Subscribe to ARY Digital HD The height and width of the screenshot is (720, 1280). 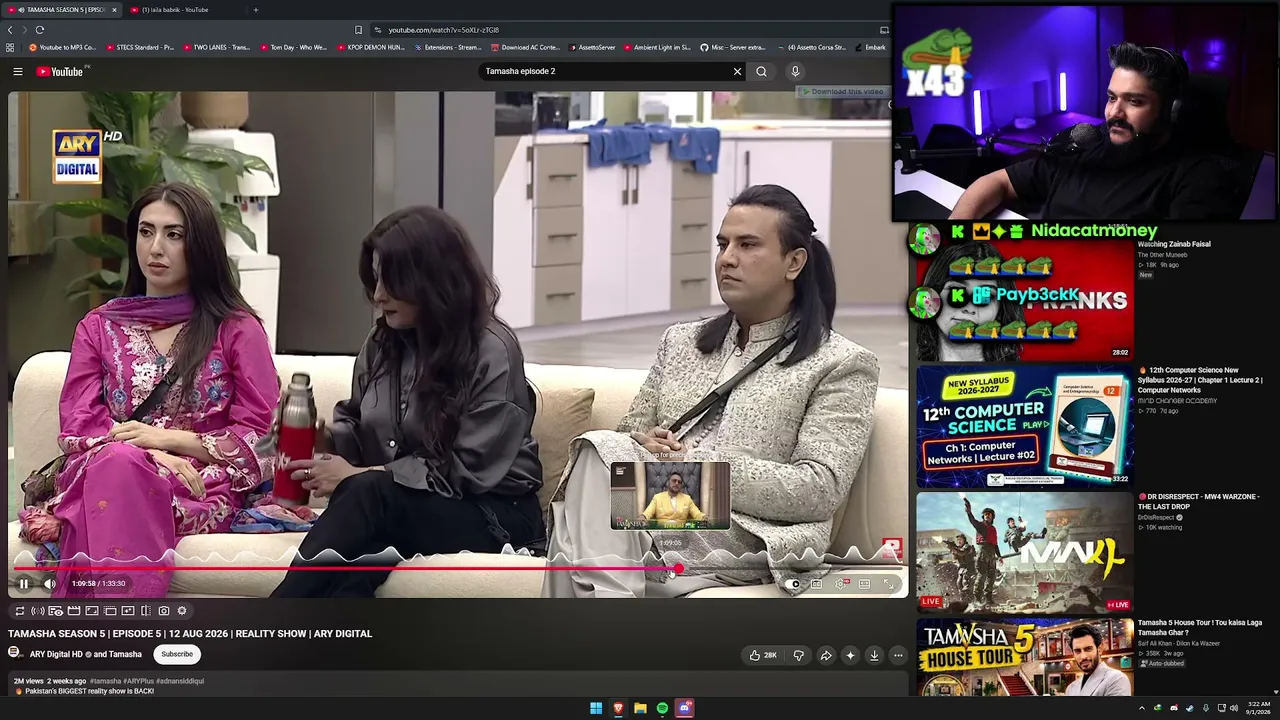tap(177, 654)
